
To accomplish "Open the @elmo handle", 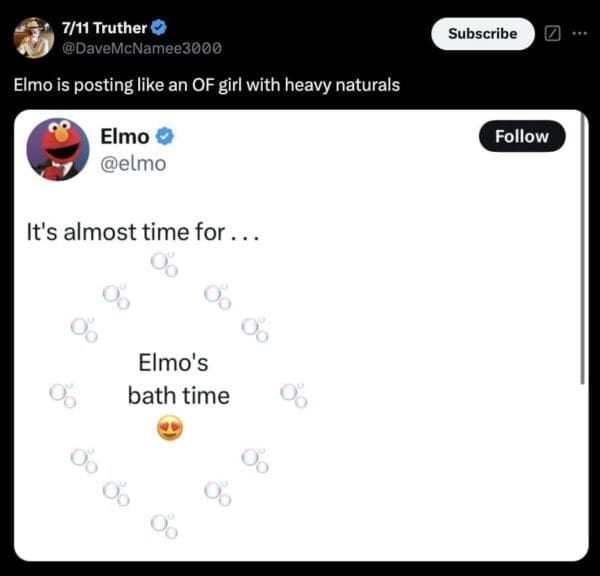I will click(x=133, y=162).
